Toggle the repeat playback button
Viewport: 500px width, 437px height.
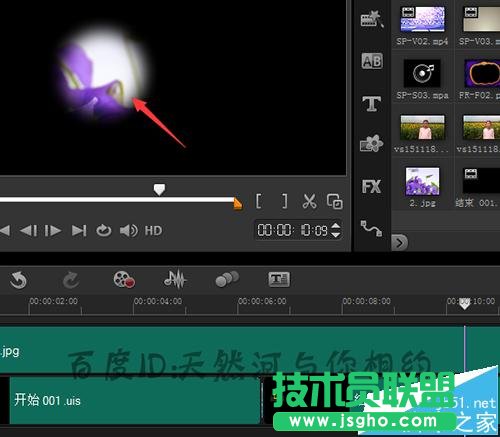(x=104, y=230)
